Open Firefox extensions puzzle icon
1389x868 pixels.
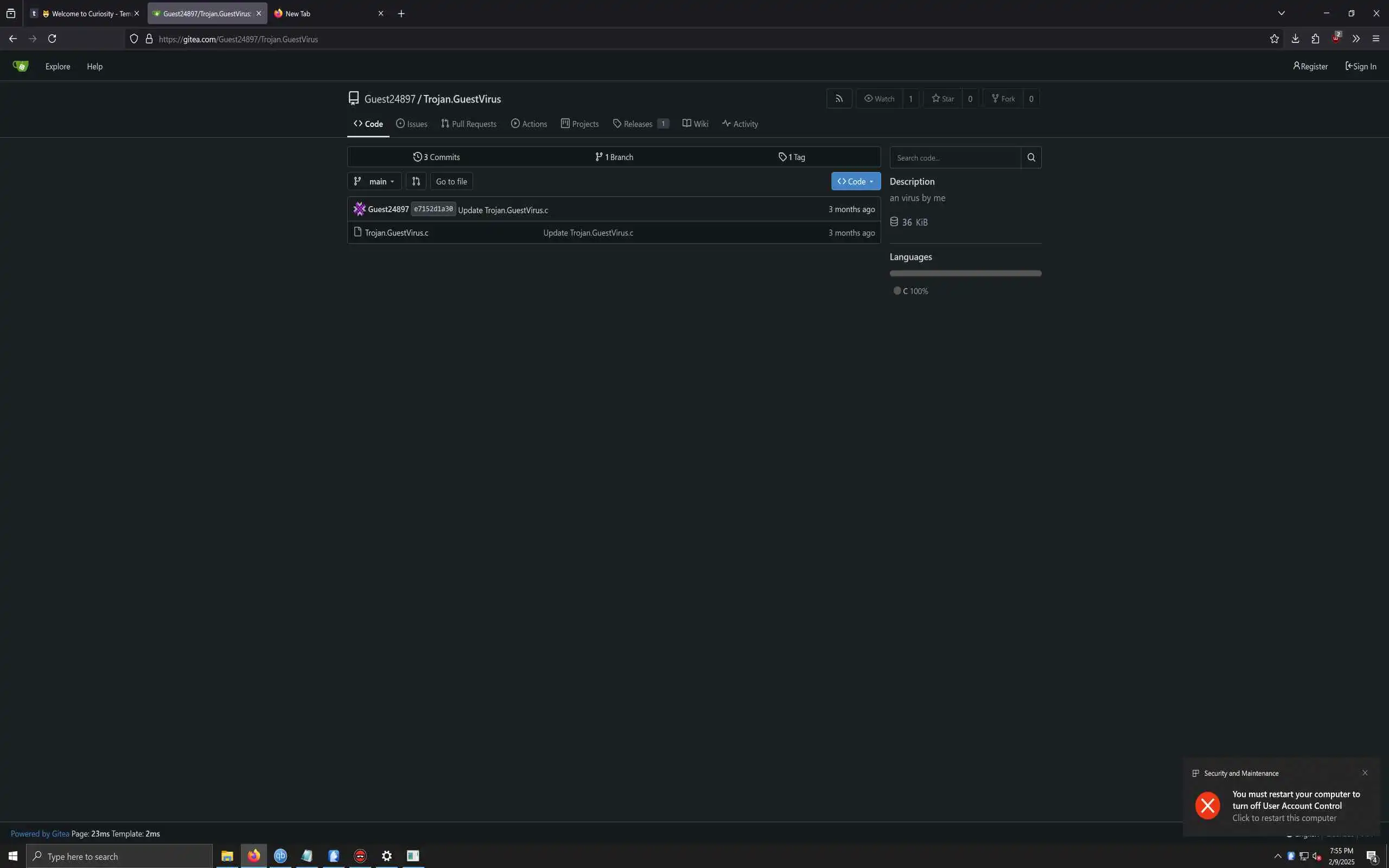(x=1315, y=39)
